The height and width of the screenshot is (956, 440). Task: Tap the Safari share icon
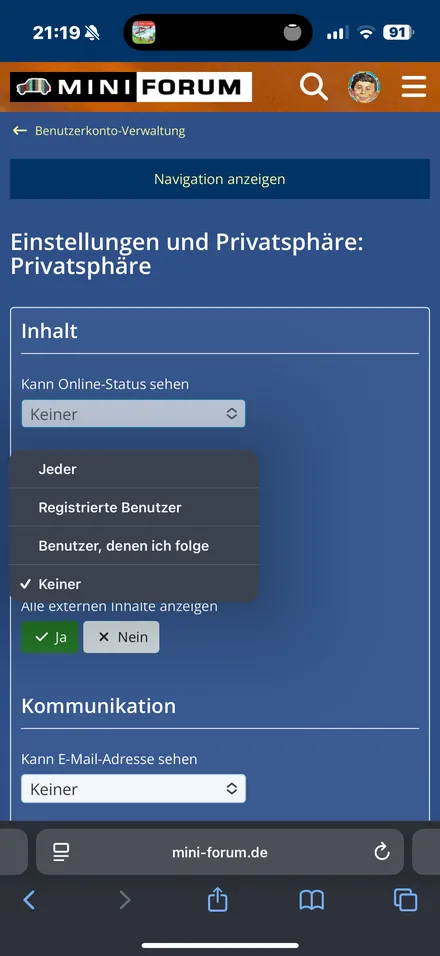pyautogui.click(x=218, y=899)
